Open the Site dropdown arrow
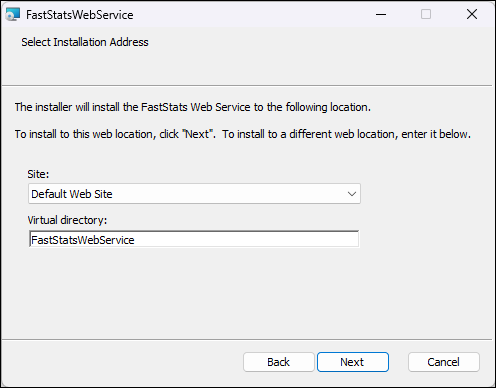The image size is (496, 388). coord(352,194)
